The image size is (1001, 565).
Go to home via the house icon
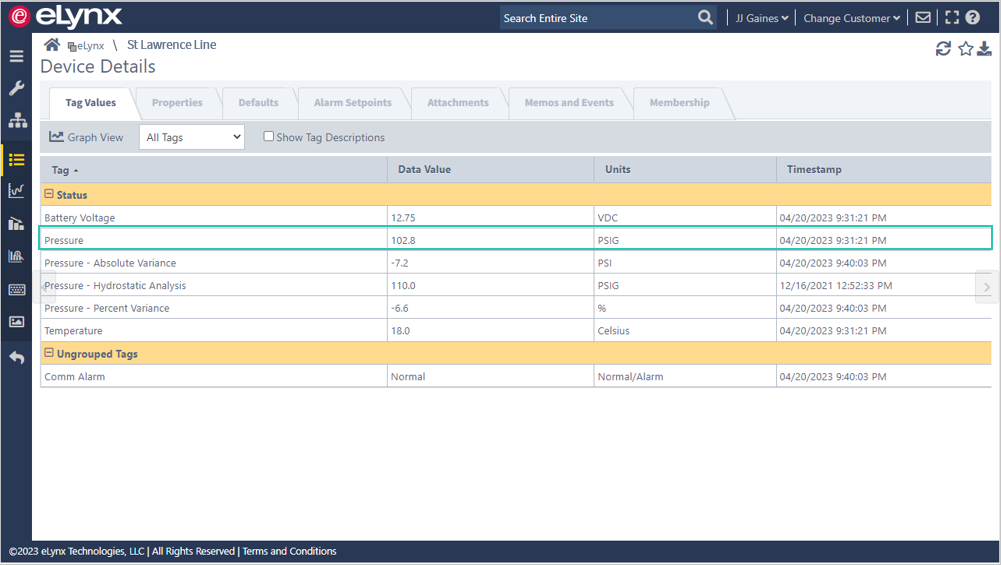(x=52, y=45)
